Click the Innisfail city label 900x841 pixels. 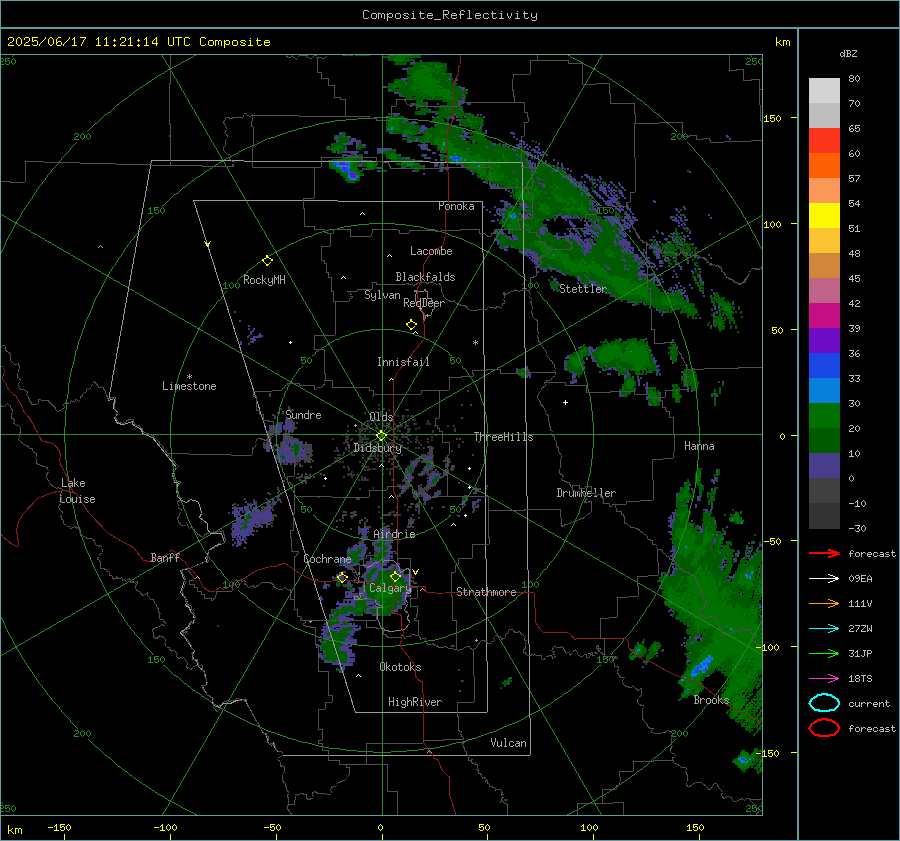[x=403, y=362]
